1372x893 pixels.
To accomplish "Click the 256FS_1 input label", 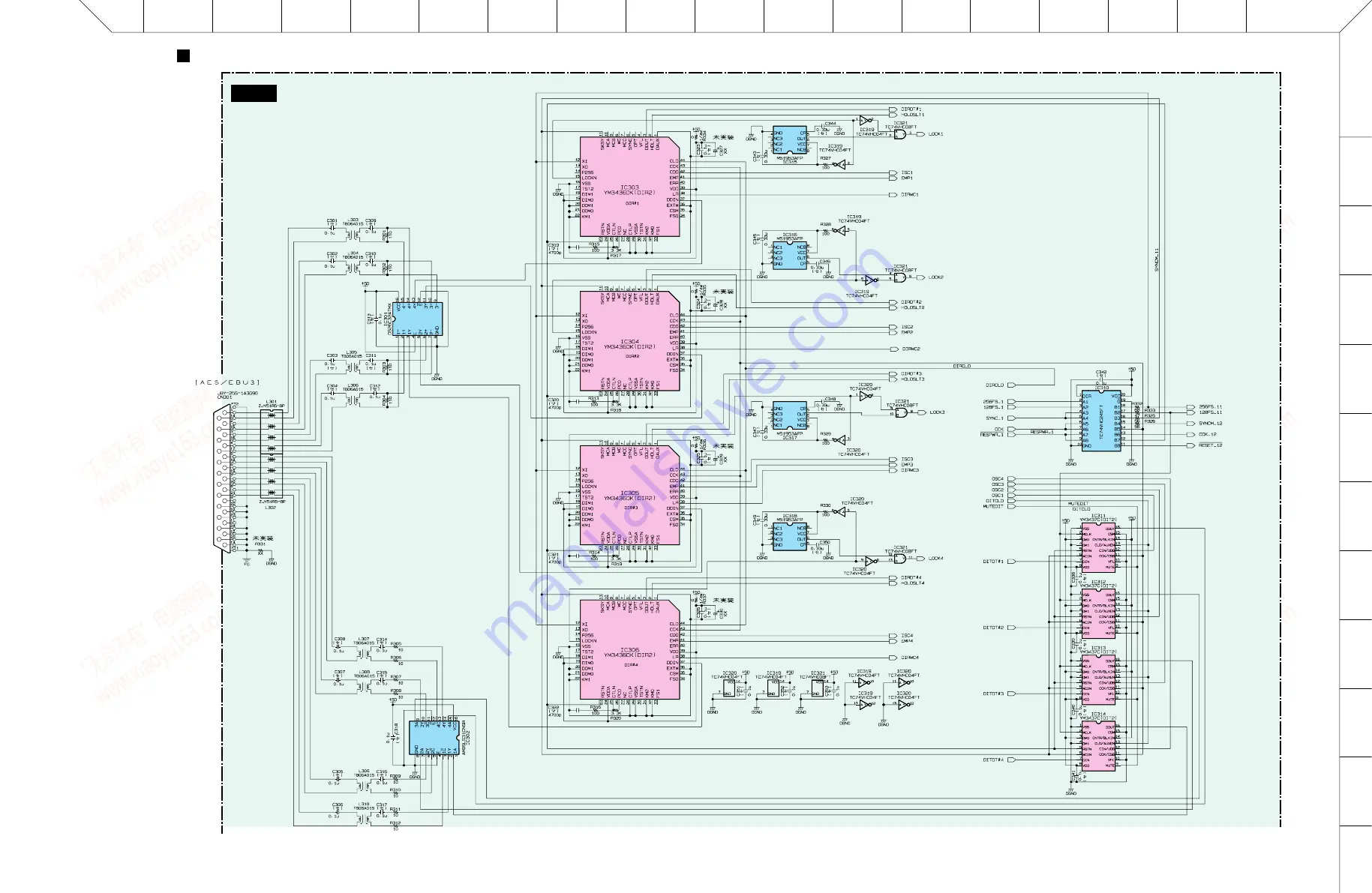I will pyautogui.click(x=993, y=402).
